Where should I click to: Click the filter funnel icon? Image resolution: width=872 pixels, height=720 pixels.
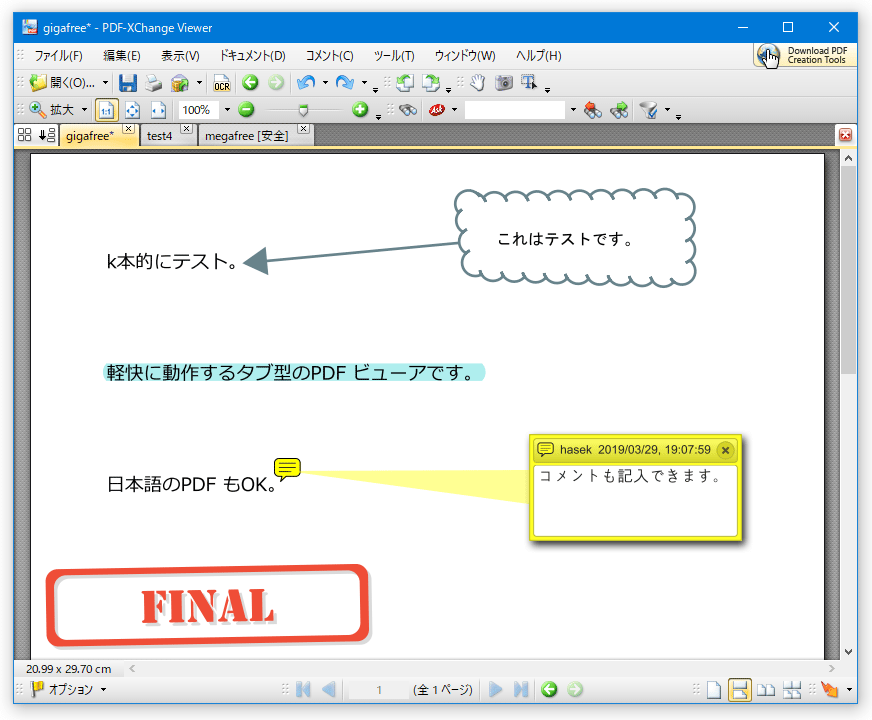tap(648, 110)
